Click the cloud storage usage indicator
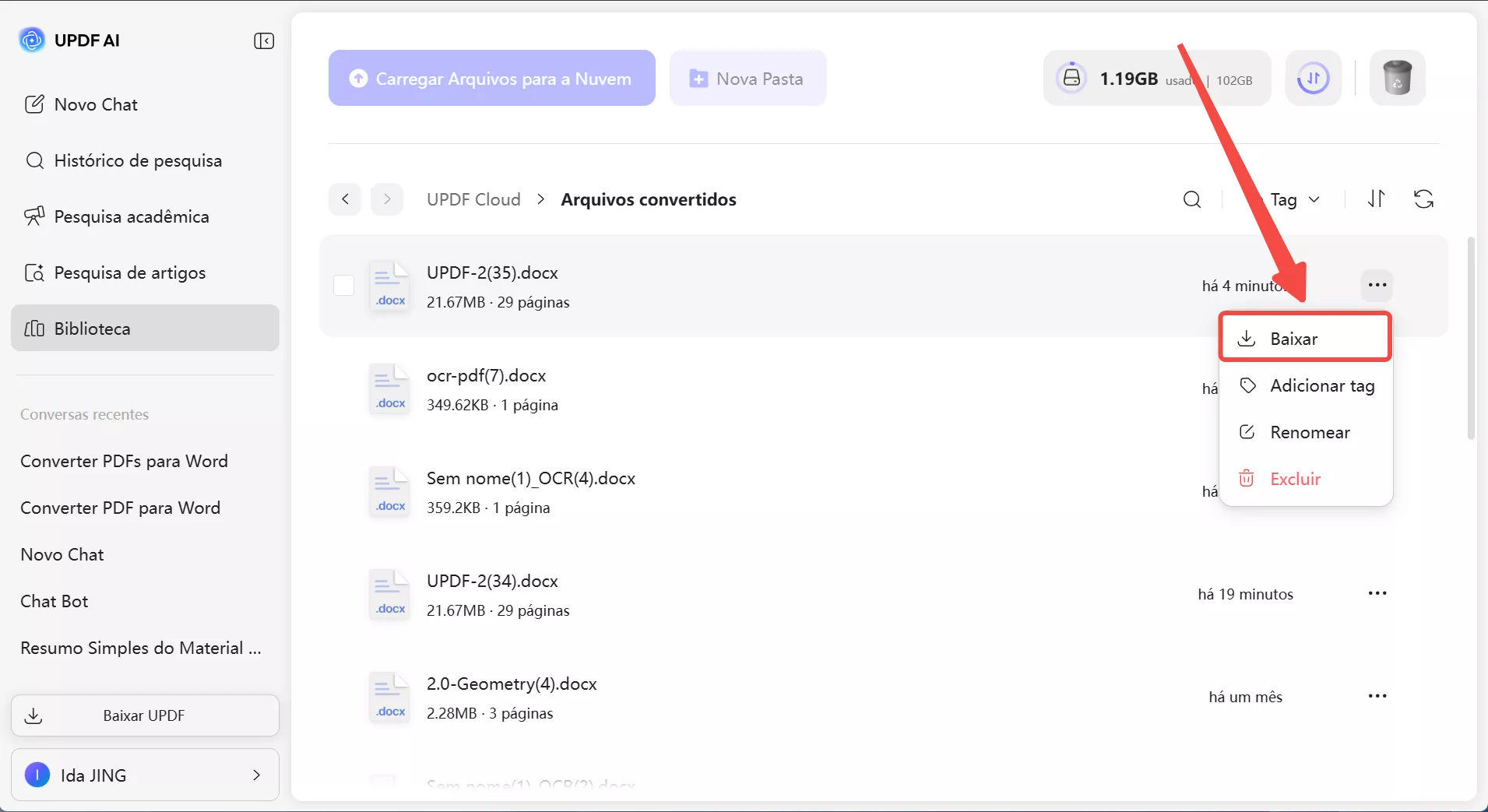The image size is (1488, 812). tap(1157, 78)
